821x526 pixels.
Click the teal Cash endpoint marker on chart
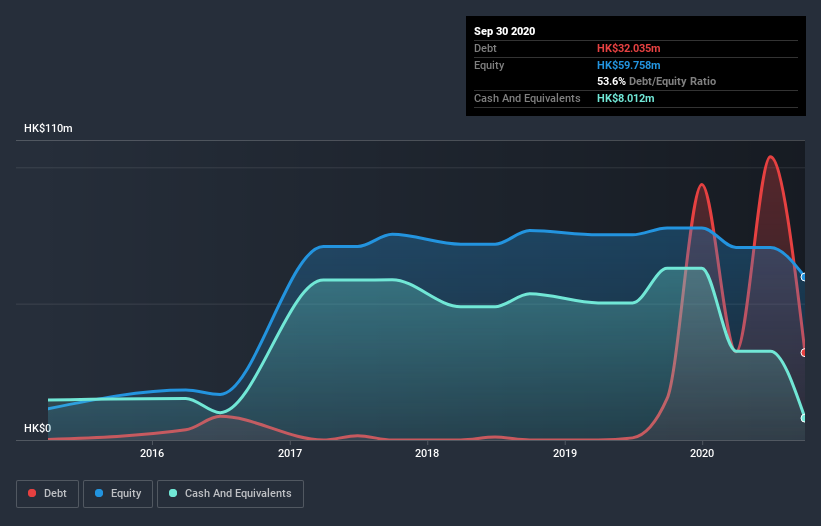[x=804, y=418]
